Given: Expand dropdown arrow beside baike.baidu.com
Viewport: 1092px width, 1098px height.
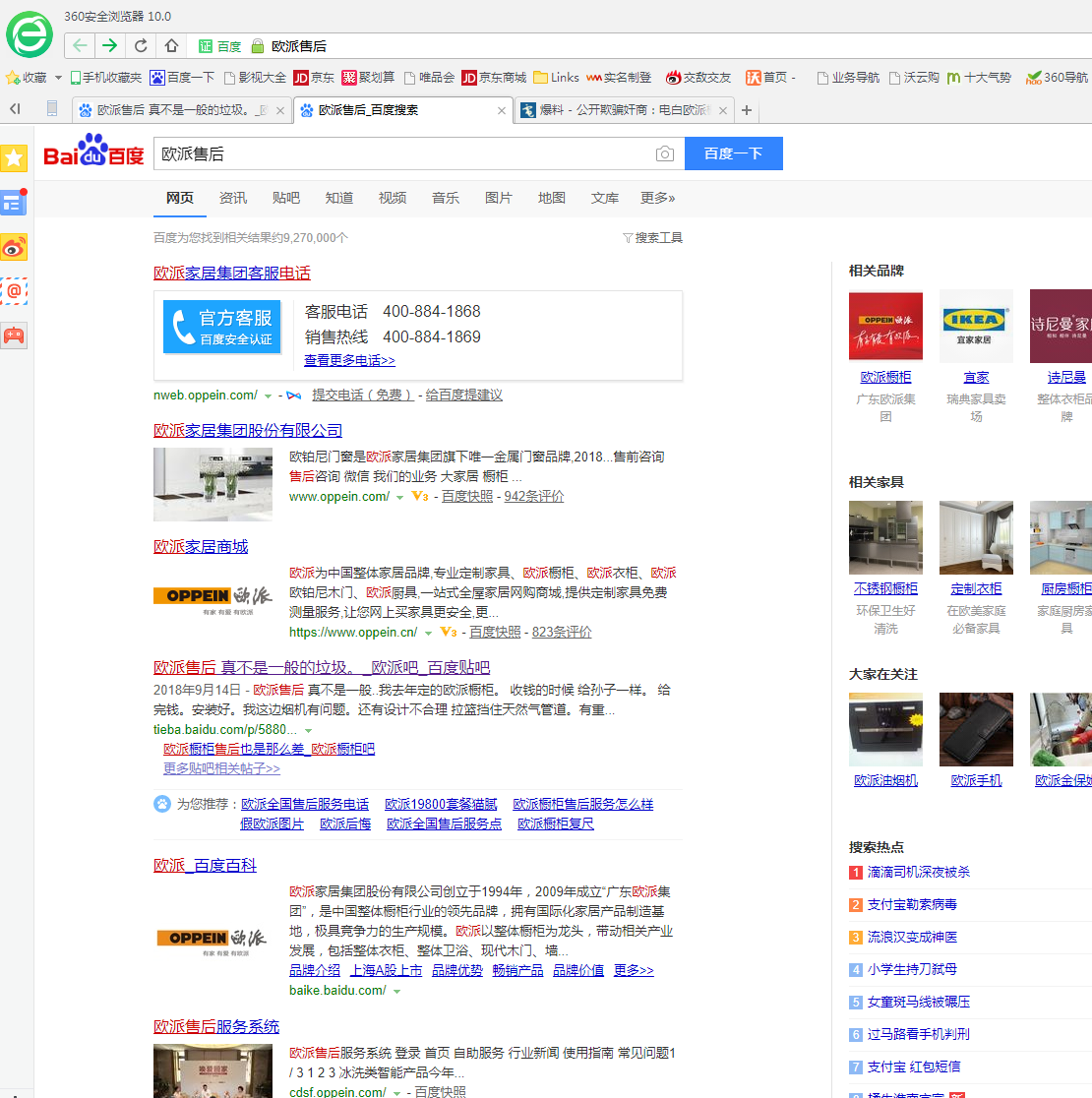Looking at the screenshot, I should point(396,992).
